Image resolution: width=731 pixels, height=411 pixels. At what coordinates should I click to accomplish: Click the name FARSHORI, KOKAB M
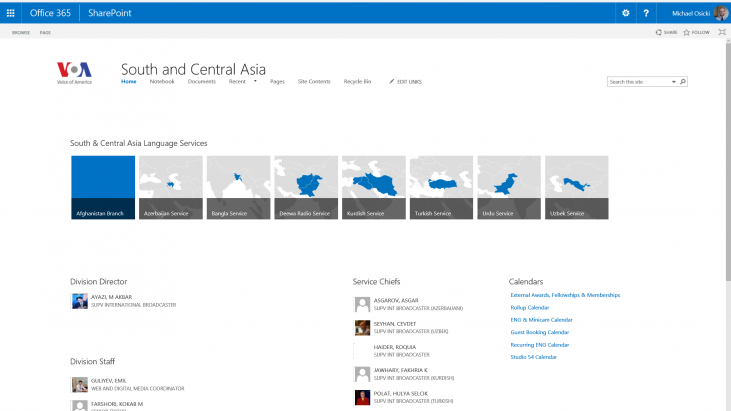(x=117, y=404)
